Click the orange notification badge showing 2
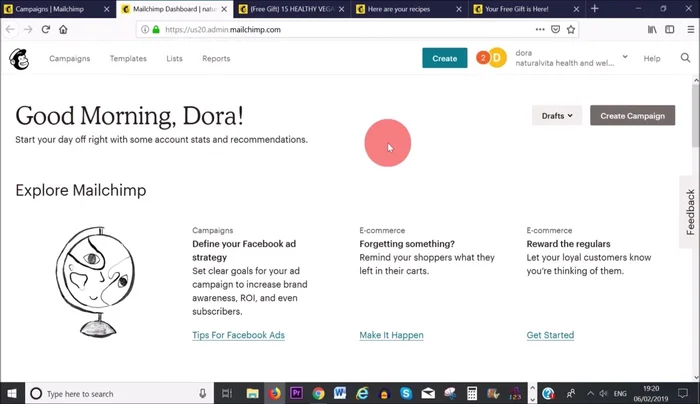This screenshot has height=404, width=700. point(483,58)
